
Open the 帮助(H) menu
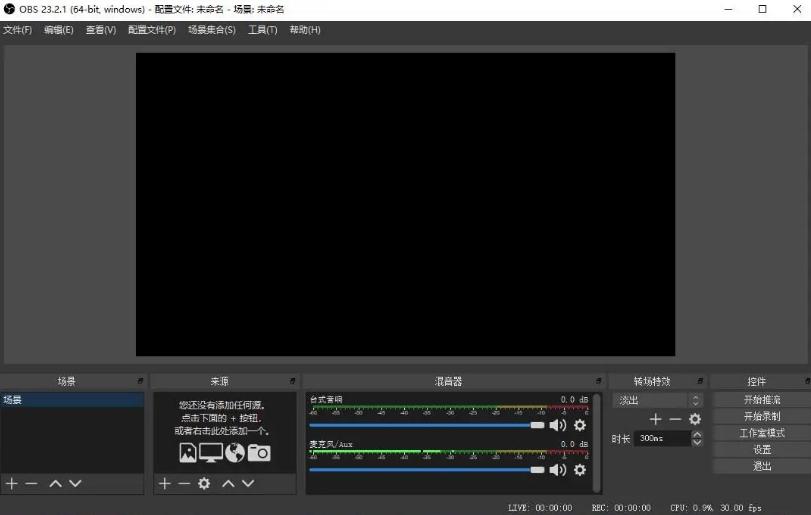coord(305,30)
